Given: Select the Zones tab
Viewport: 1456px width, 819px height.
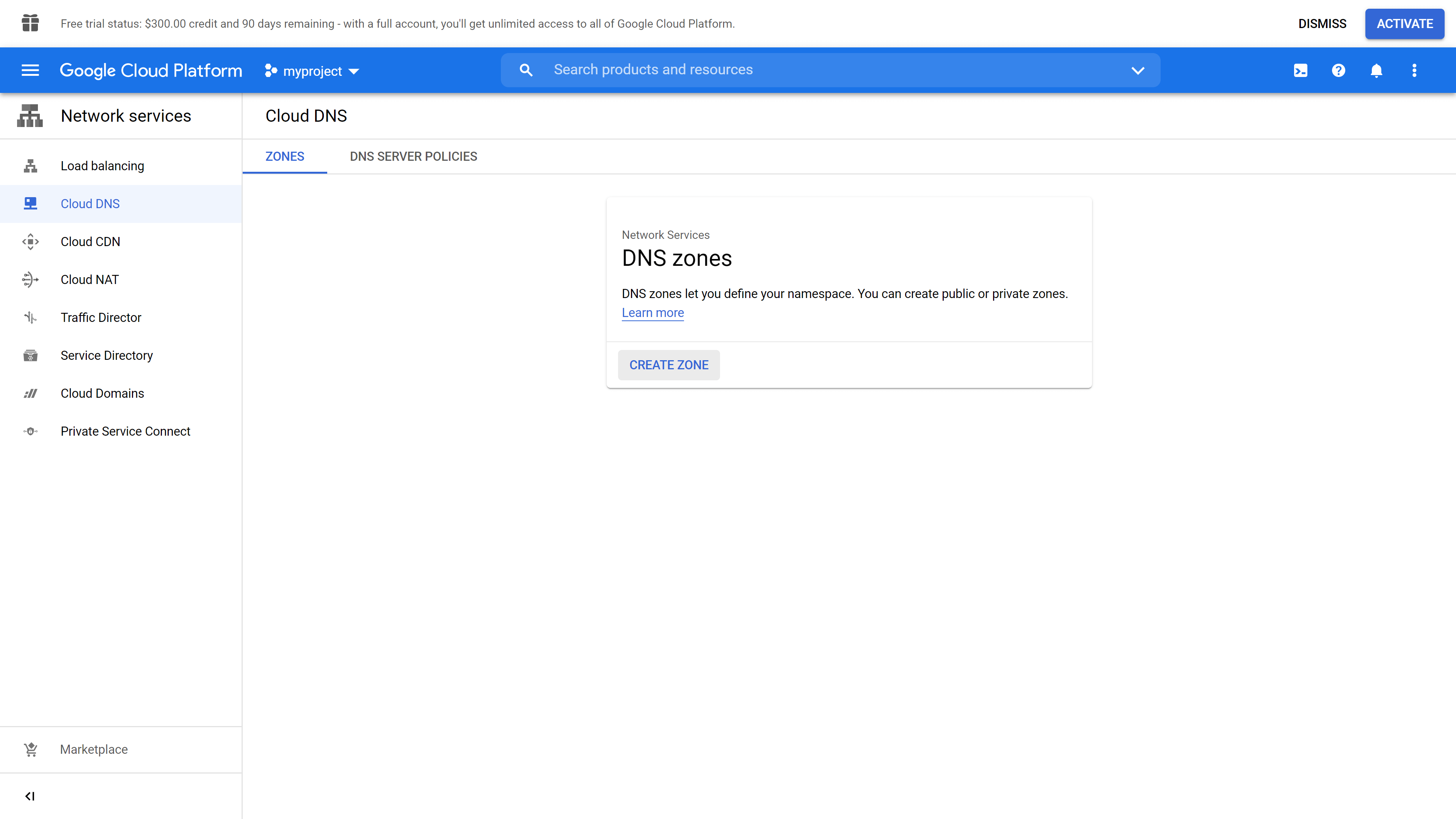Looking at the screenshot, I should pyautogui.click(x=284, y=157).
